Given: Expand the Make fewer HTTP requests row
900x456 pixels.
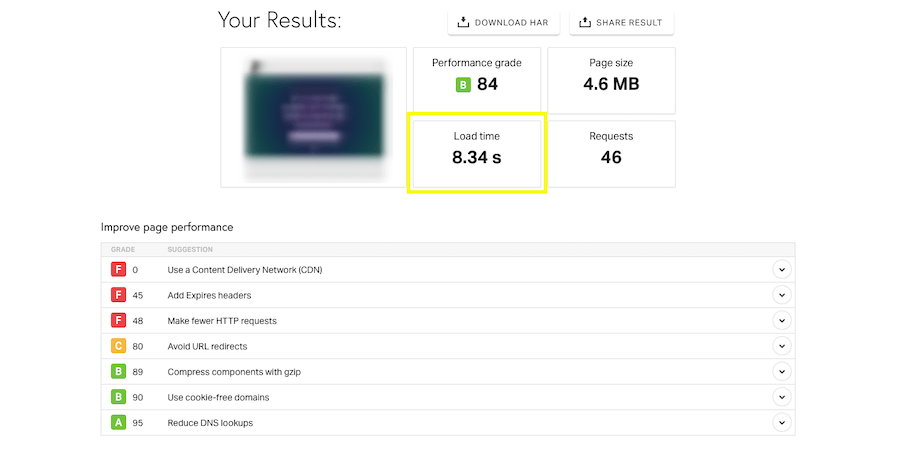Looking at the screenshot, I should (x=781, y=320).
